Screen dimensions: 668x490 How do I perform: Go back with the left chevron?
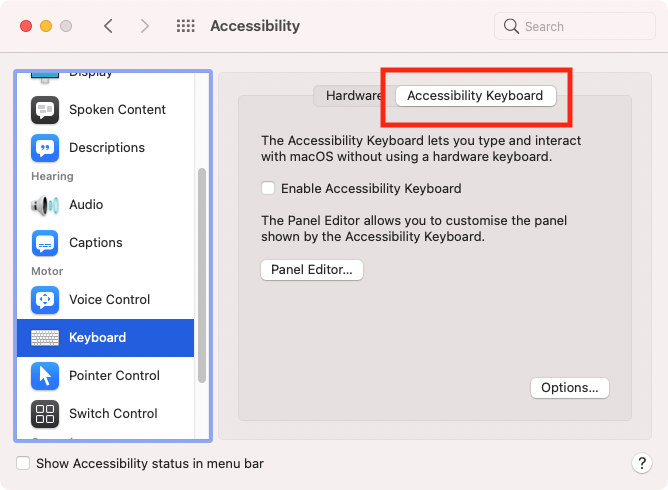[x=108, y=26]
